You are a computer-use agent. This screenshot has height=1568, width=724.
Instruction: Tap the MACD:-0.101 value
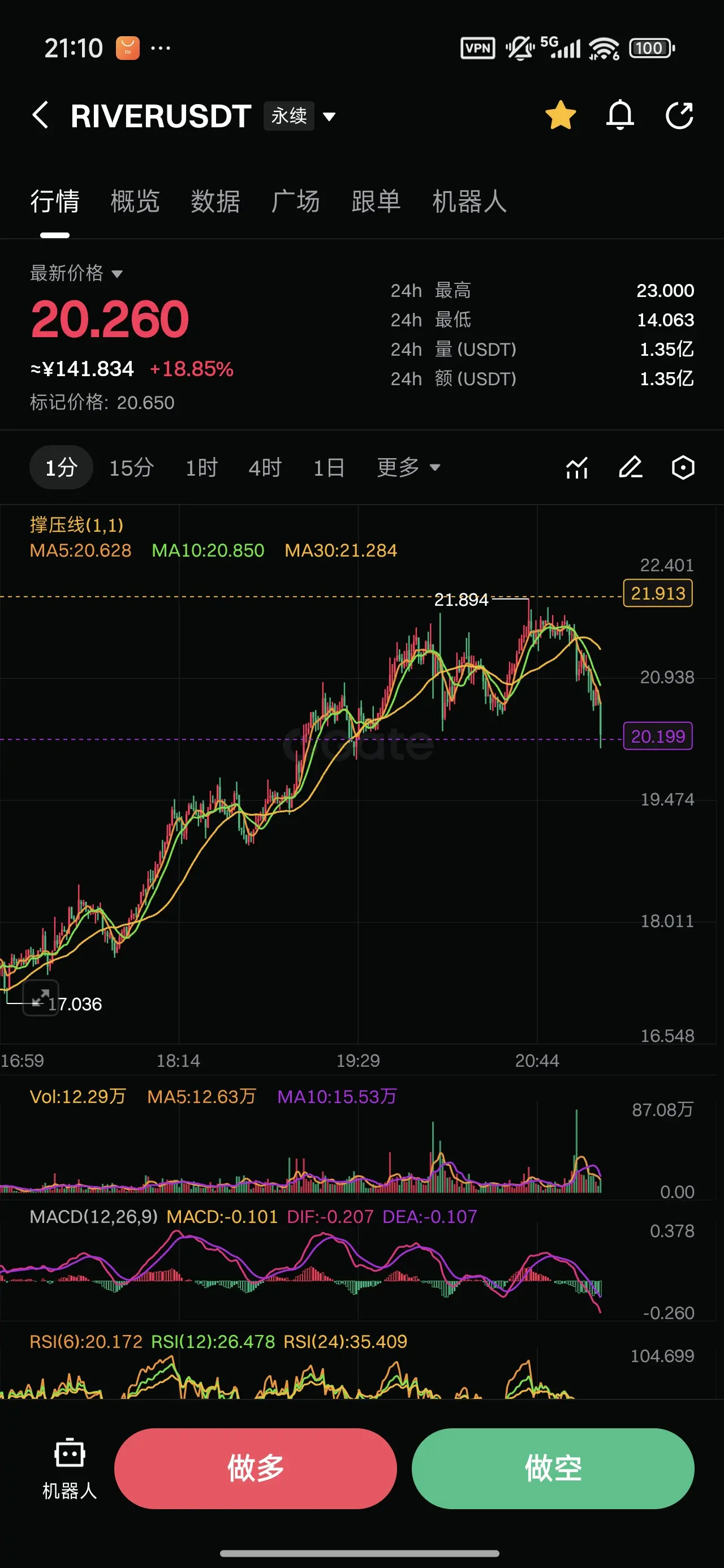pyautogui.click(x=222, y=1217)
